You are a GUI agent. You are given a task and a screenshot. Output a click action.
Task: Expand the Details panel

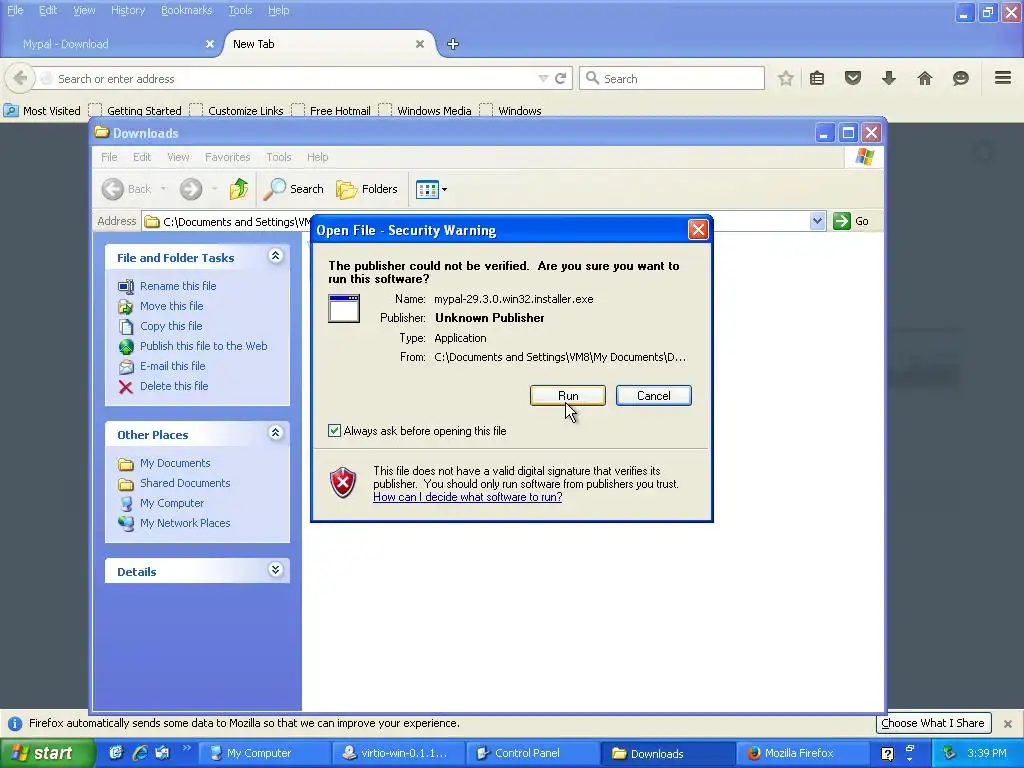click(x=276, y=570)
